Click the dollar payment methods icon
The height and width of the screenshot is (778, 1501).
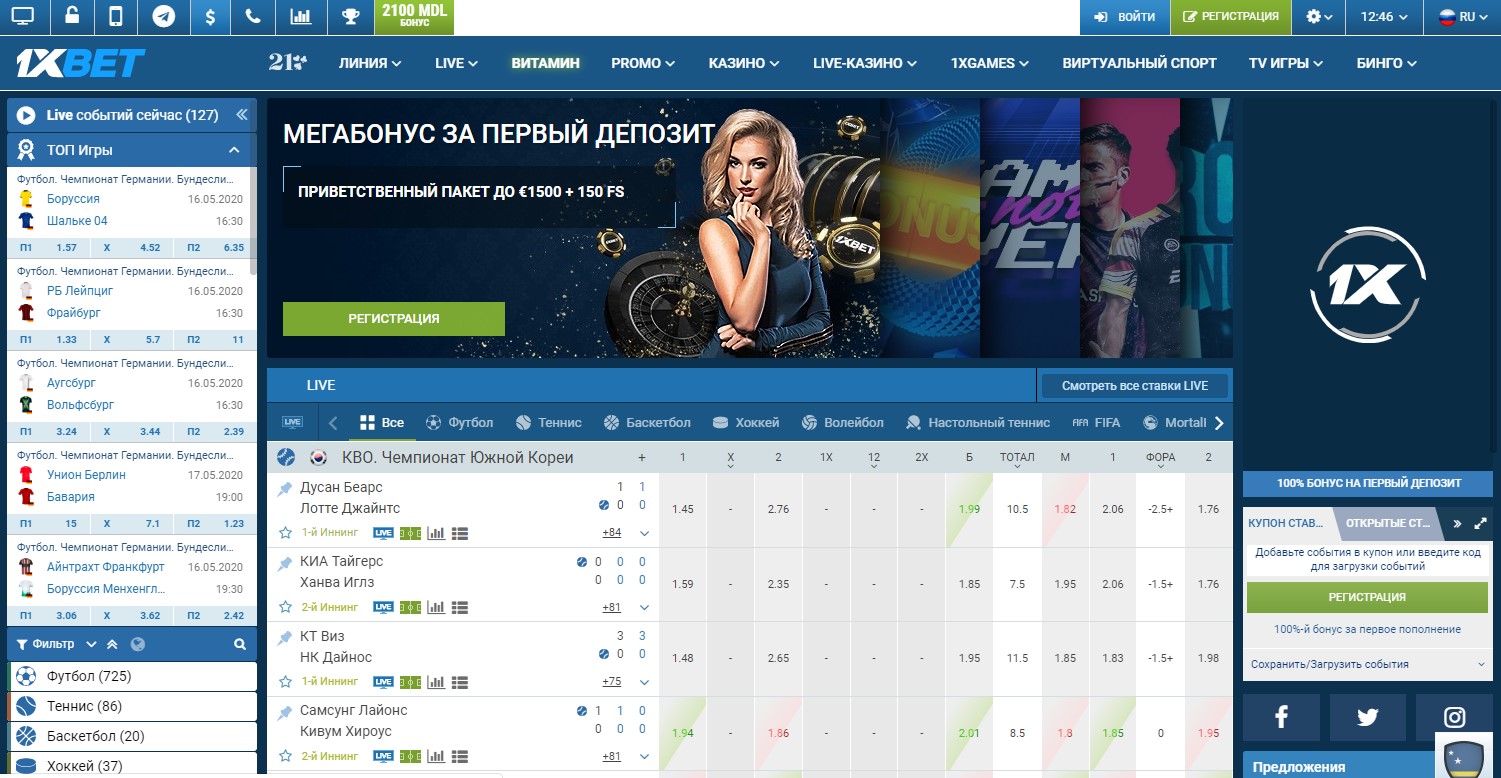(208, 15)
